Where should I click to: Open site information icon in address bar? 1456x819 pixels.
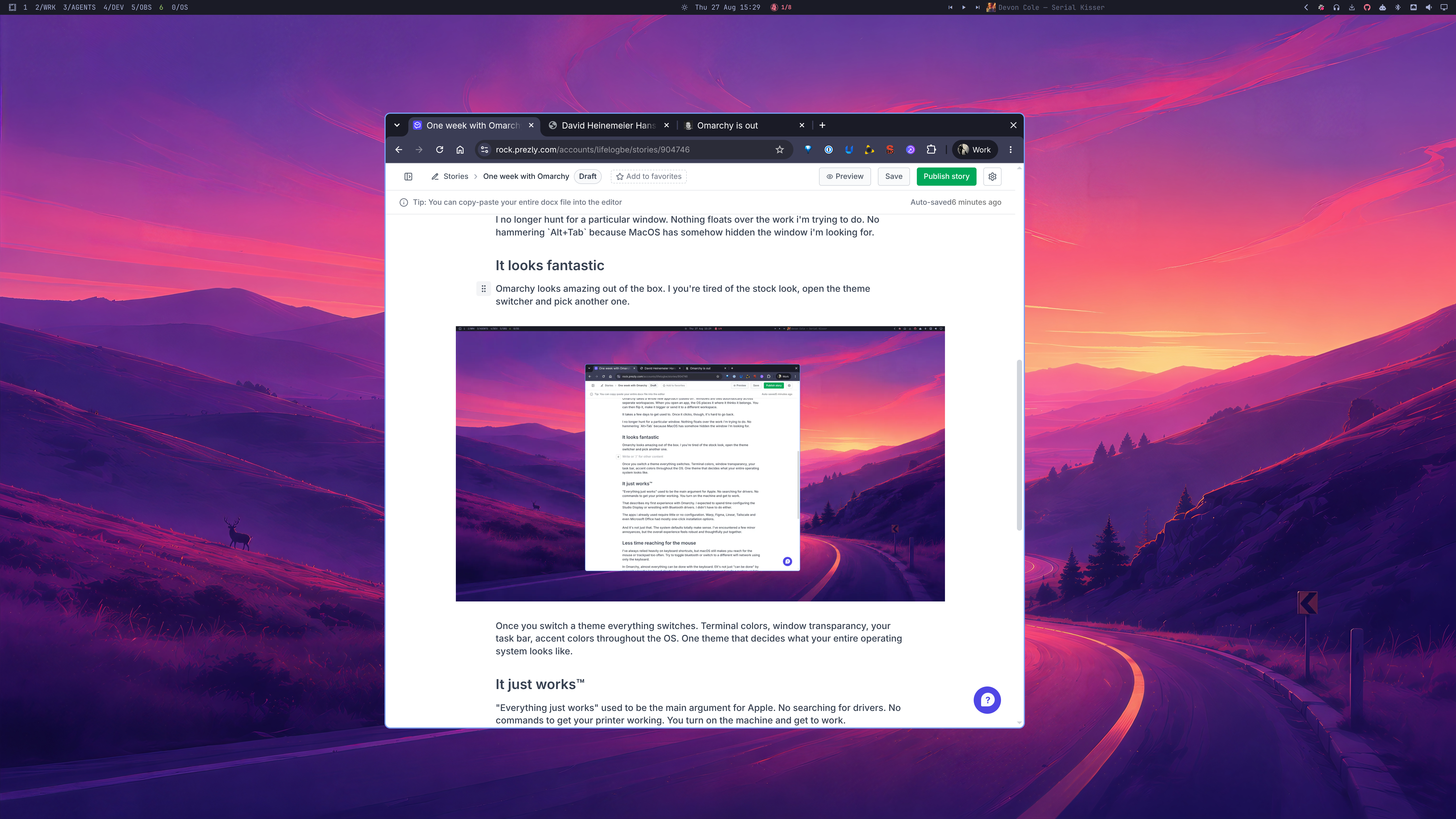click(x=484, y=150)
